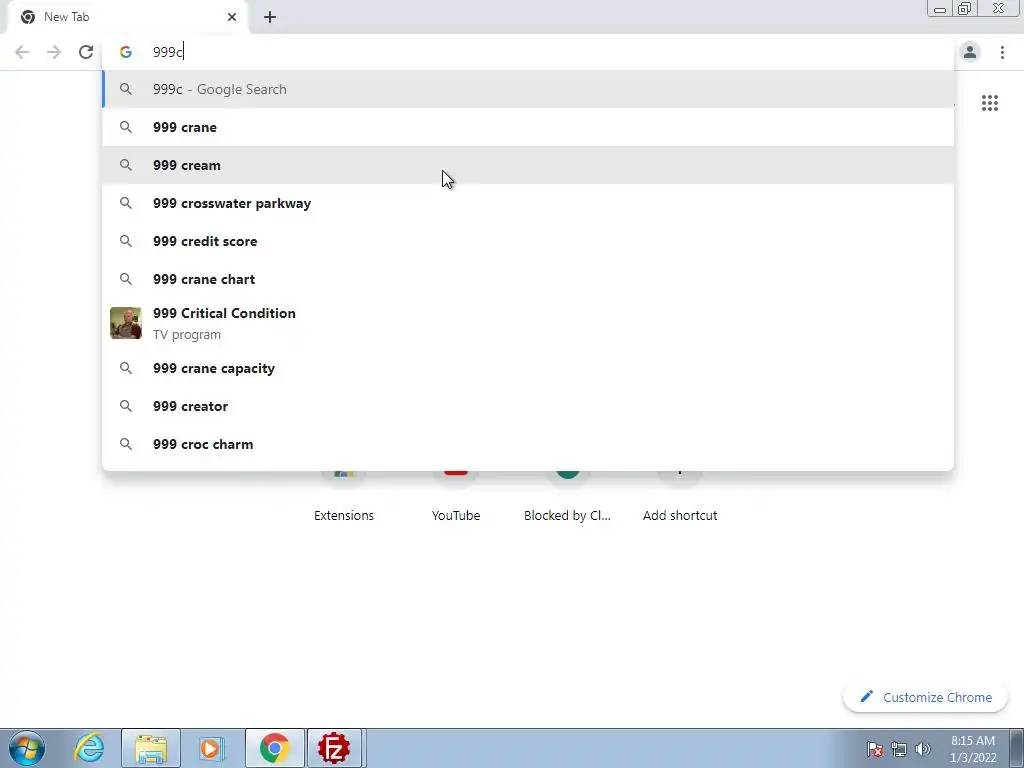
Task: Choose the '999 croc charm' suggestion
Action: pos(528,444)
